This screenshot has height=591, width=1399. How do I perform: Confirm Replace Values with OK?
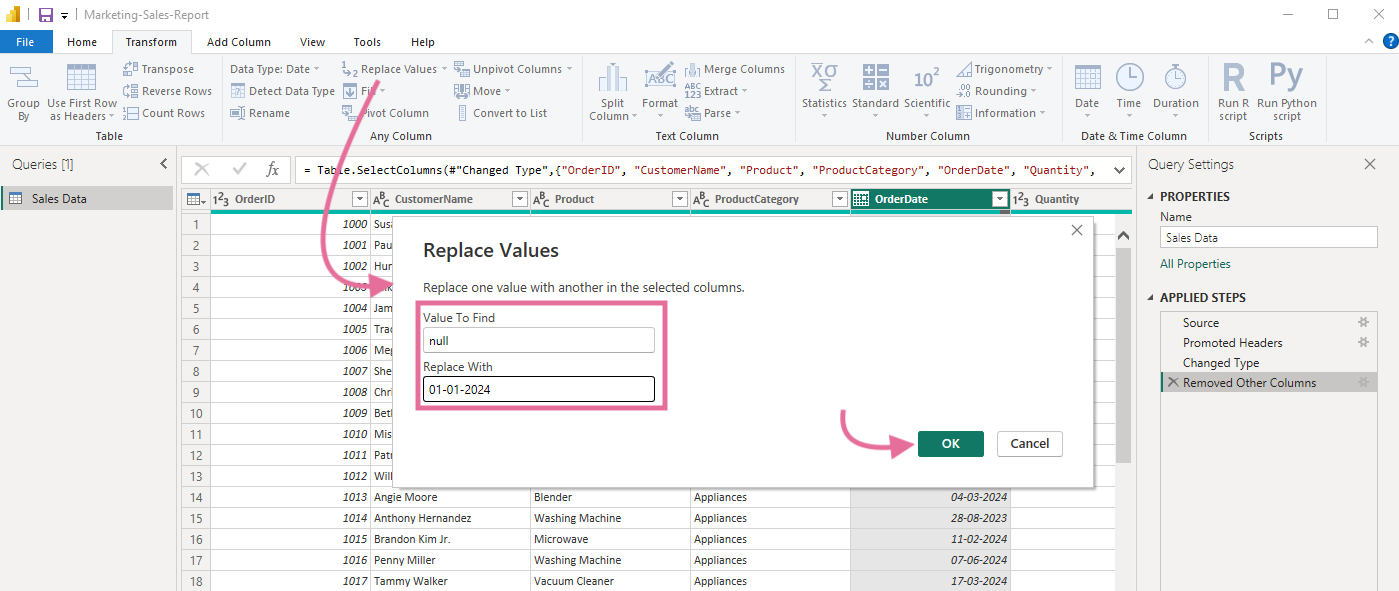click(x=949, y=443)
